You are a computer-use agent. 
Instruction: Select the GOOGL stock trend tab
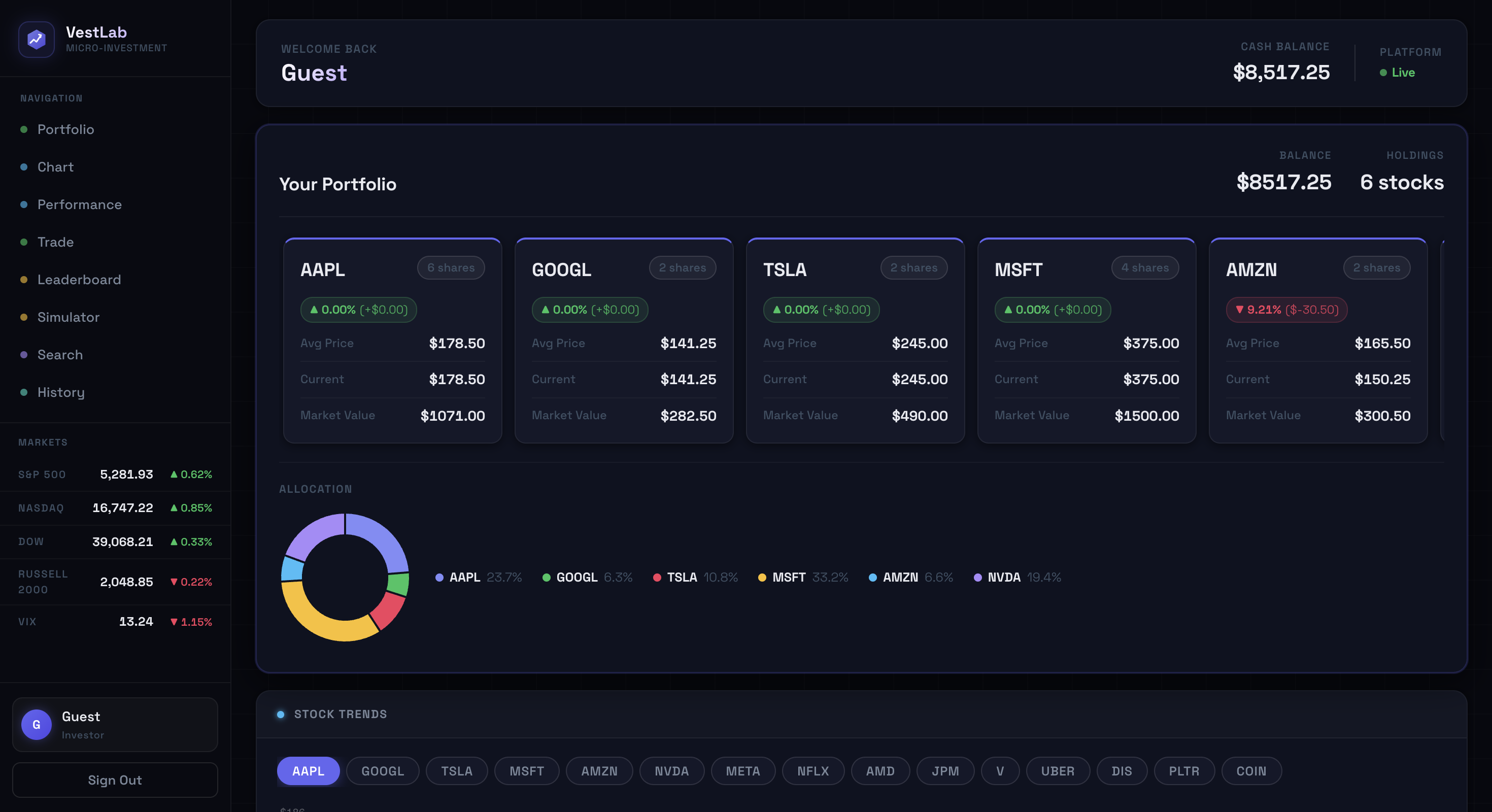(383, 771)
